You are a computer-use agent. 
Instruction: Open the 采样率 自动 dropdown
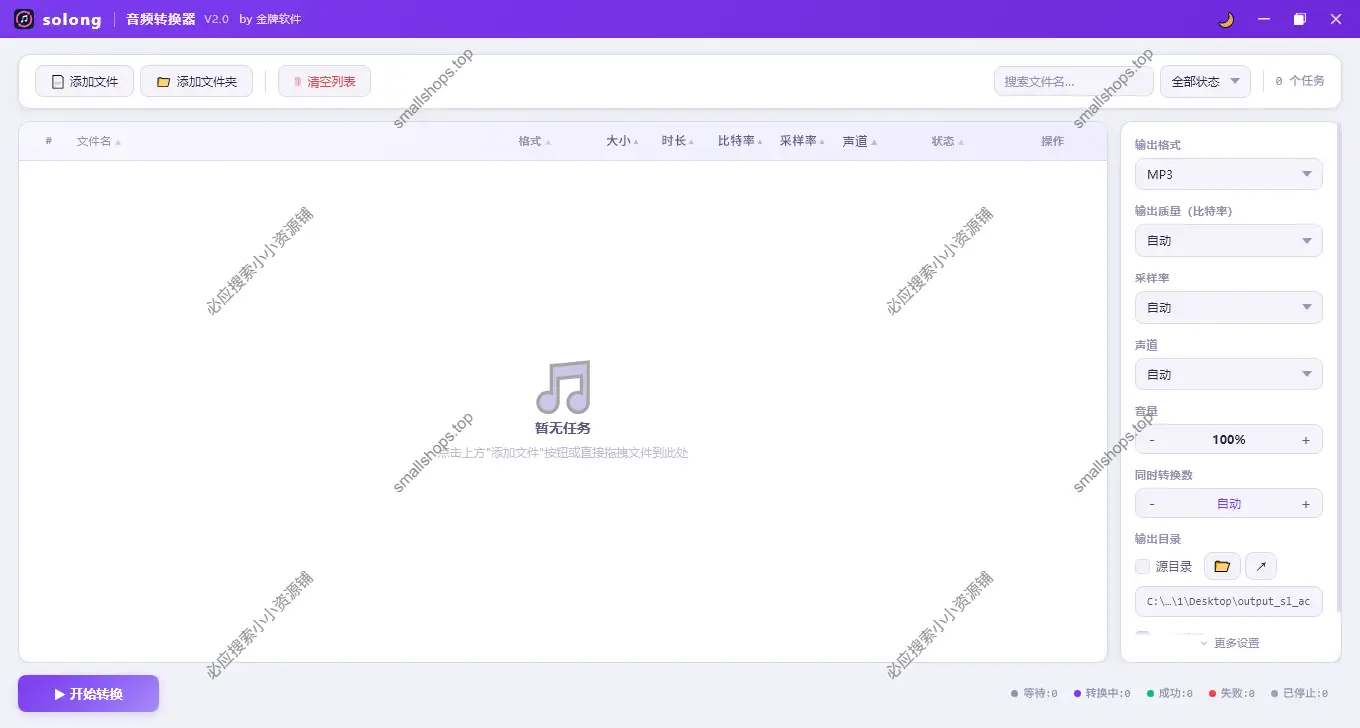click(1228, 307)
